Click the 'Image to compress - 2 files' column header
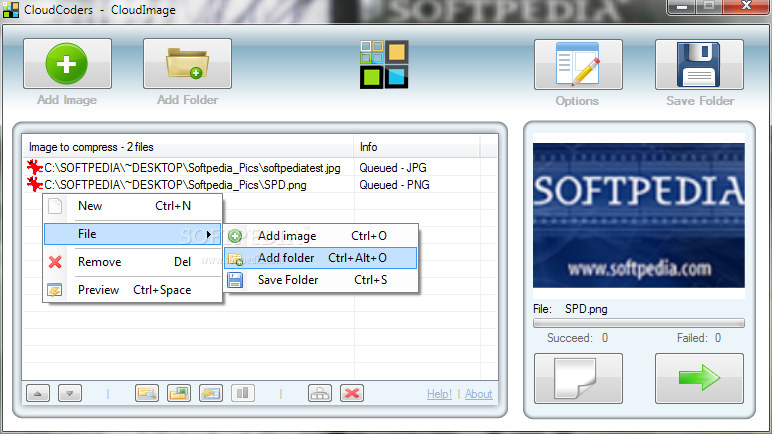Image resolution: width=772 pixels, height=434 pixels. click(x=188, y=147)
